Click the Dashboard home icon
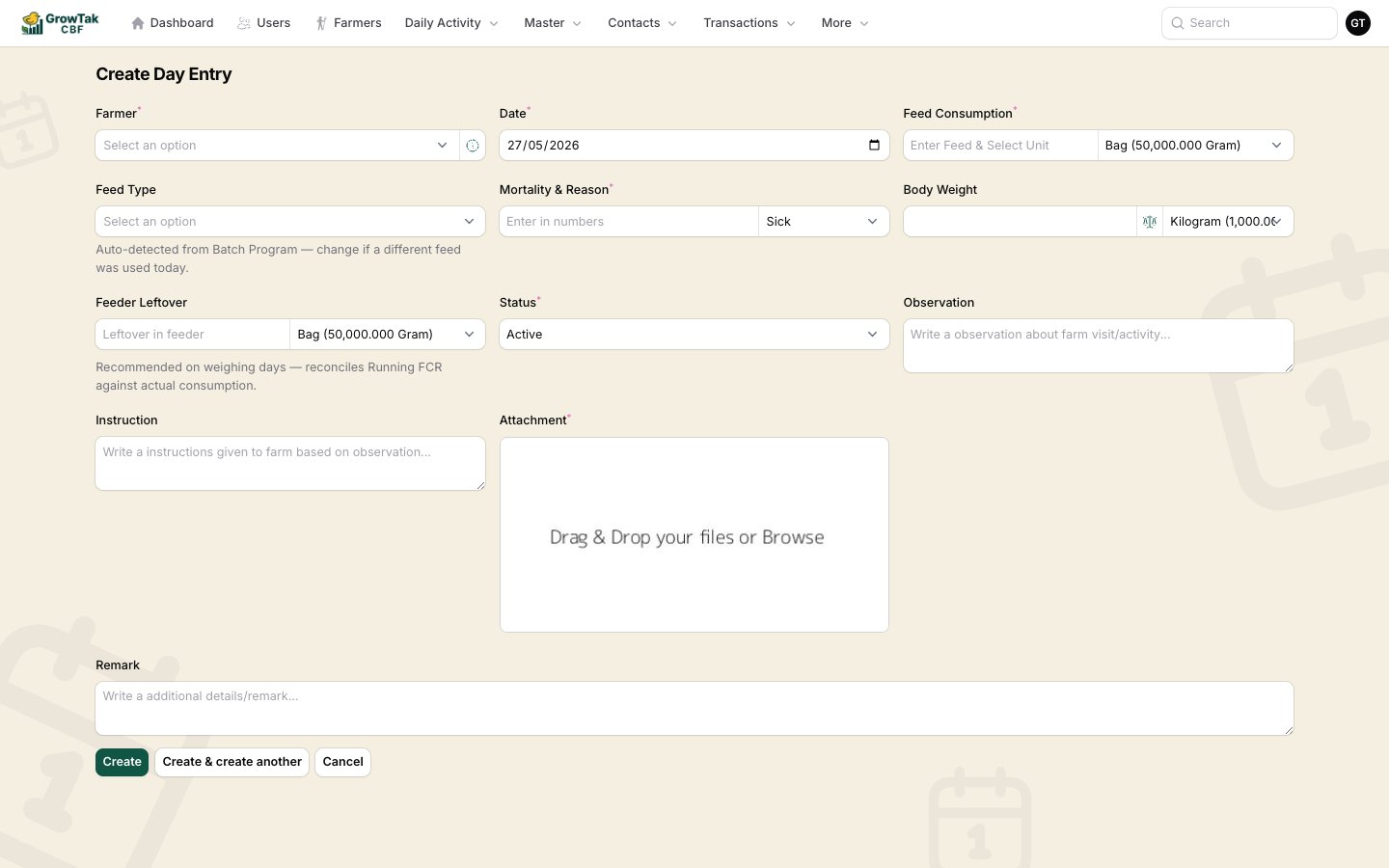 [138, 23]
